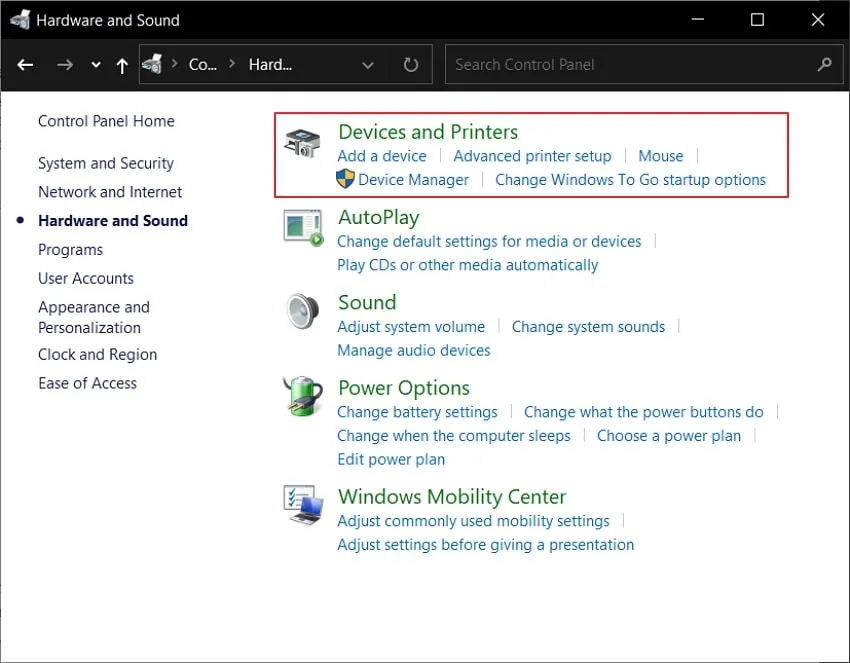Open Edit power plan link
850x663 pixels.
coord(391,460)
